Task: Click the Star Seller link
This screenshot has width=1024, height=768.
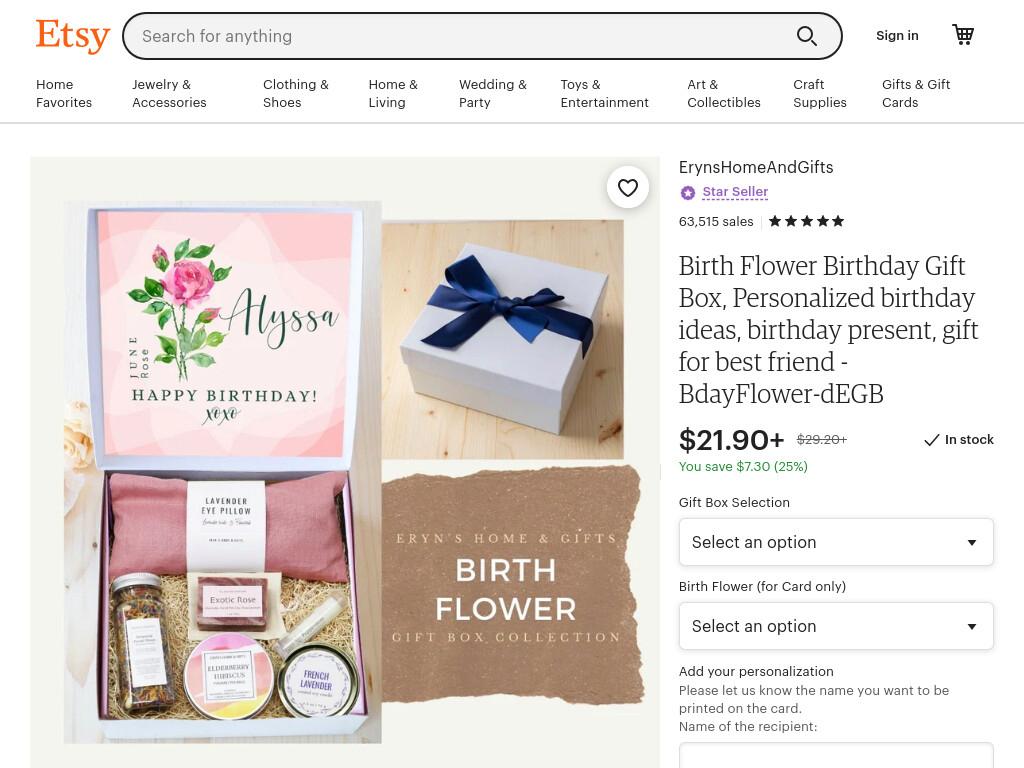Action: pos(735,192)
